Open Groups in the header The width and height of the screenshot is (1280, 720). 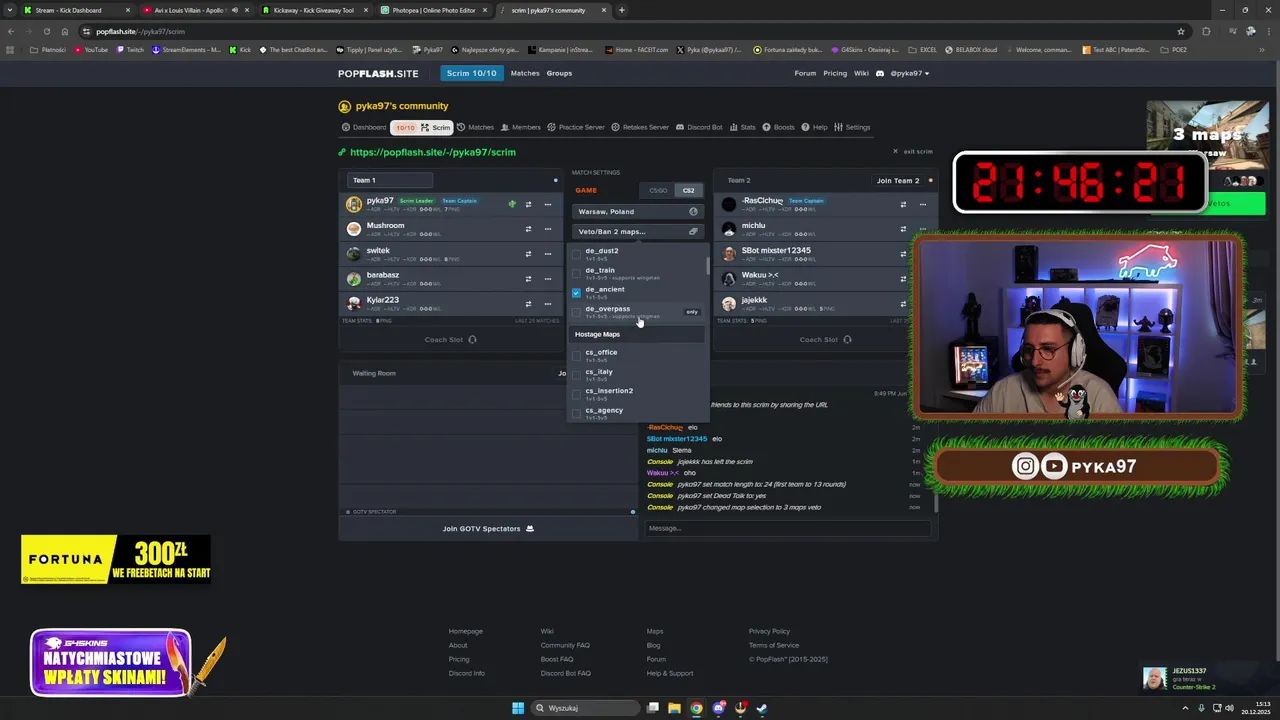tap(559, 73)
